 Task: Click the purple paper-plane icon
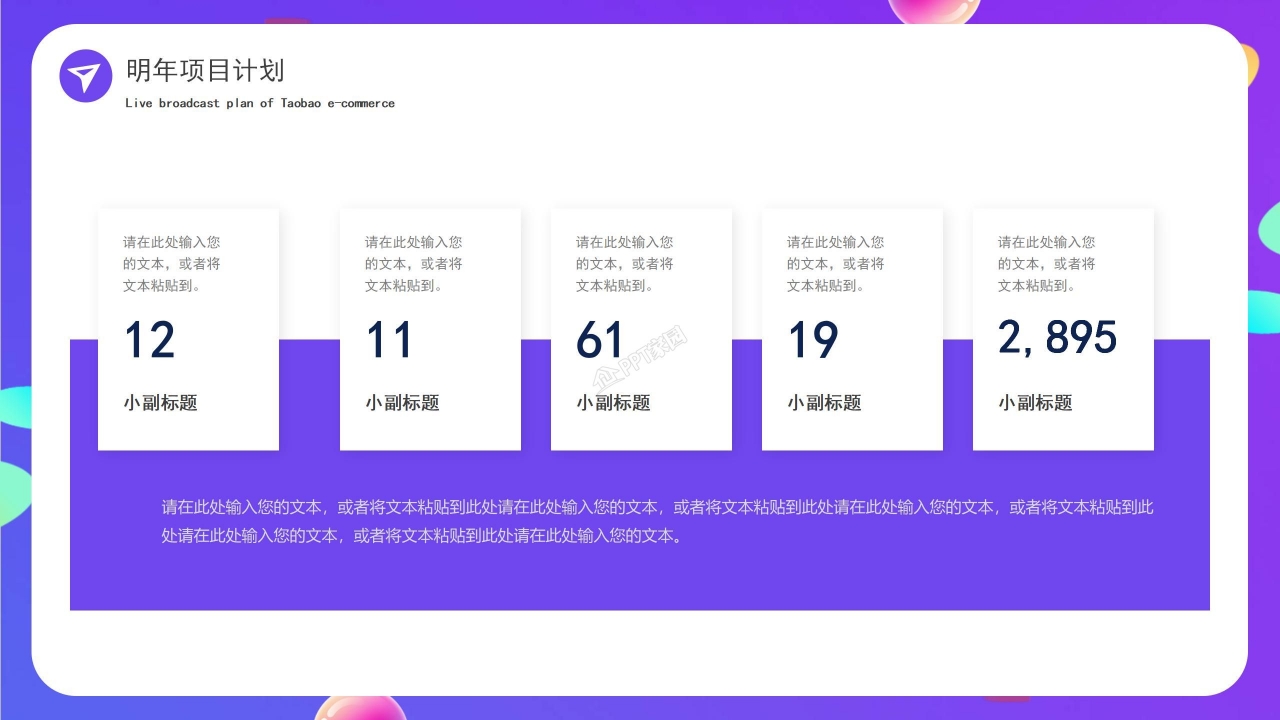[86, 76]
